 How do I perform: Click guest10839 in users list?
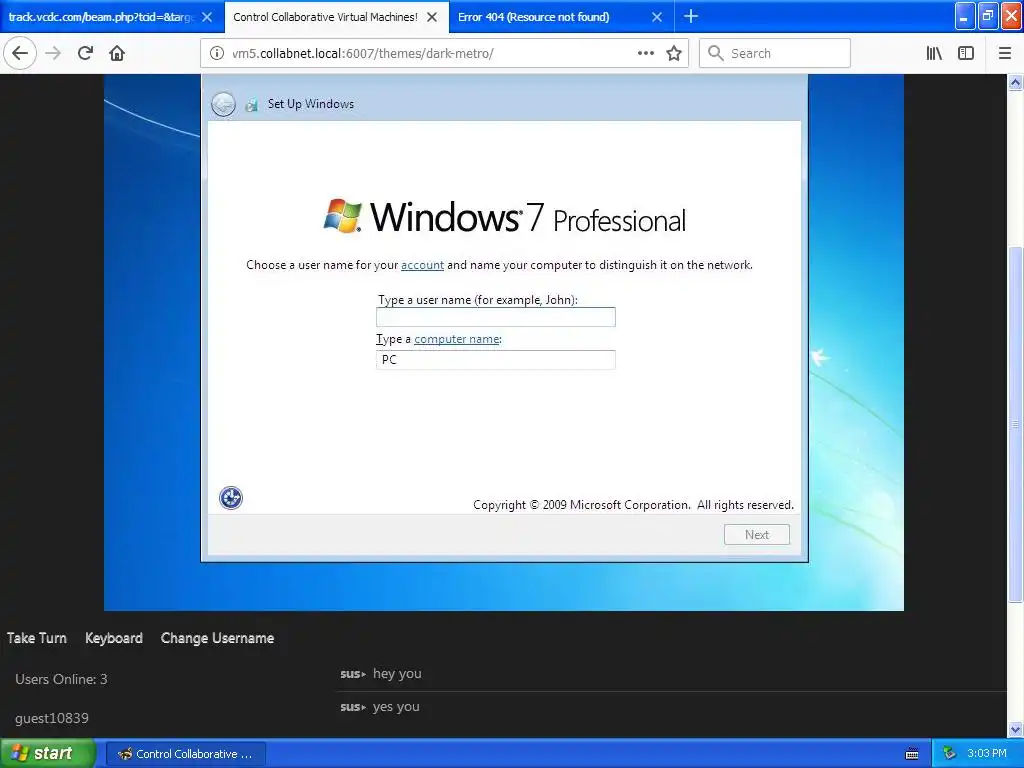(x=52, y=718)
